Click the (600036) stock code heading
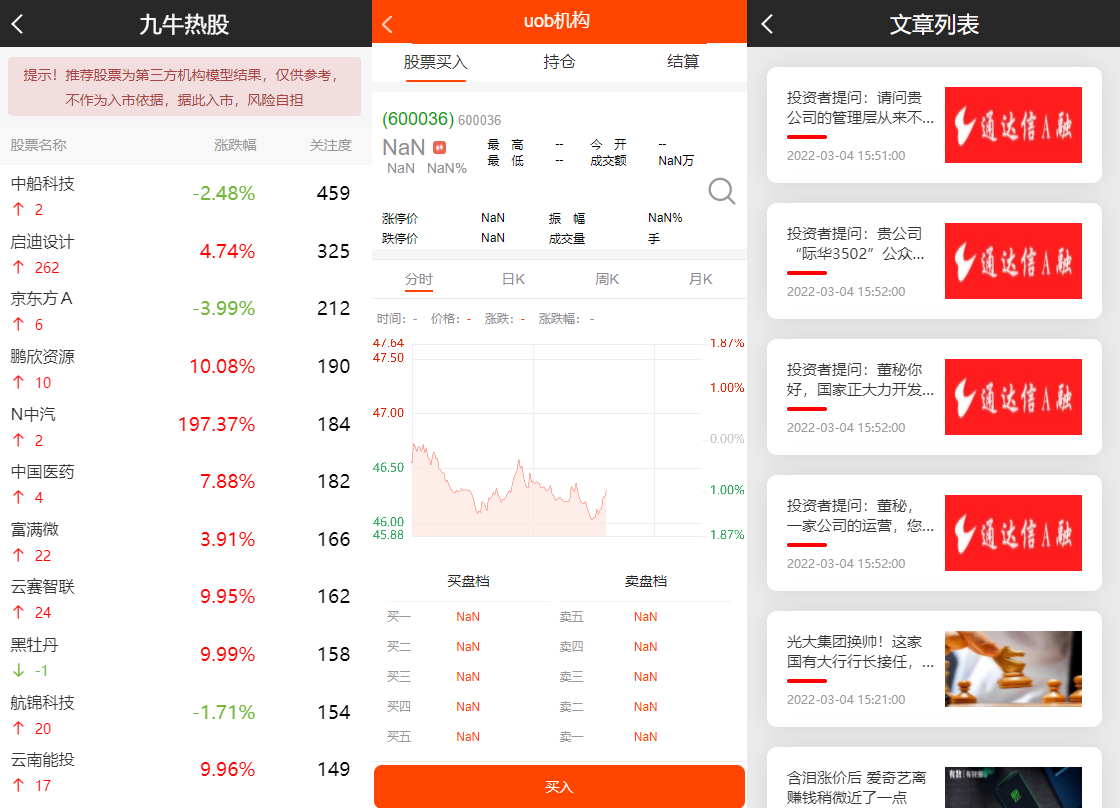The width and height of the screenshot is (1120, 808). 418,119
